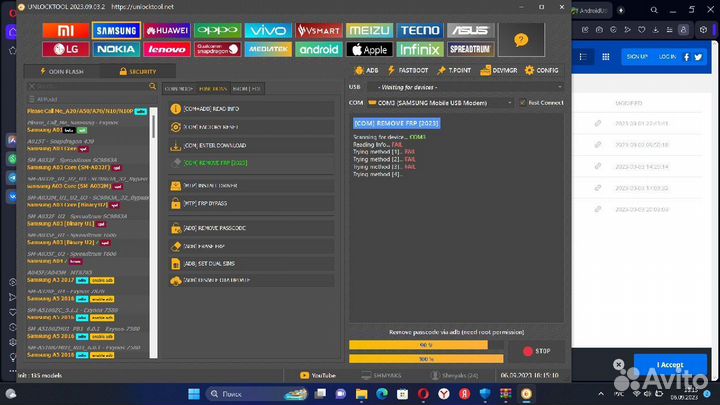Open the Windows Start menu
The height and width of the screenshot is (405, 720).
point(194,394)
